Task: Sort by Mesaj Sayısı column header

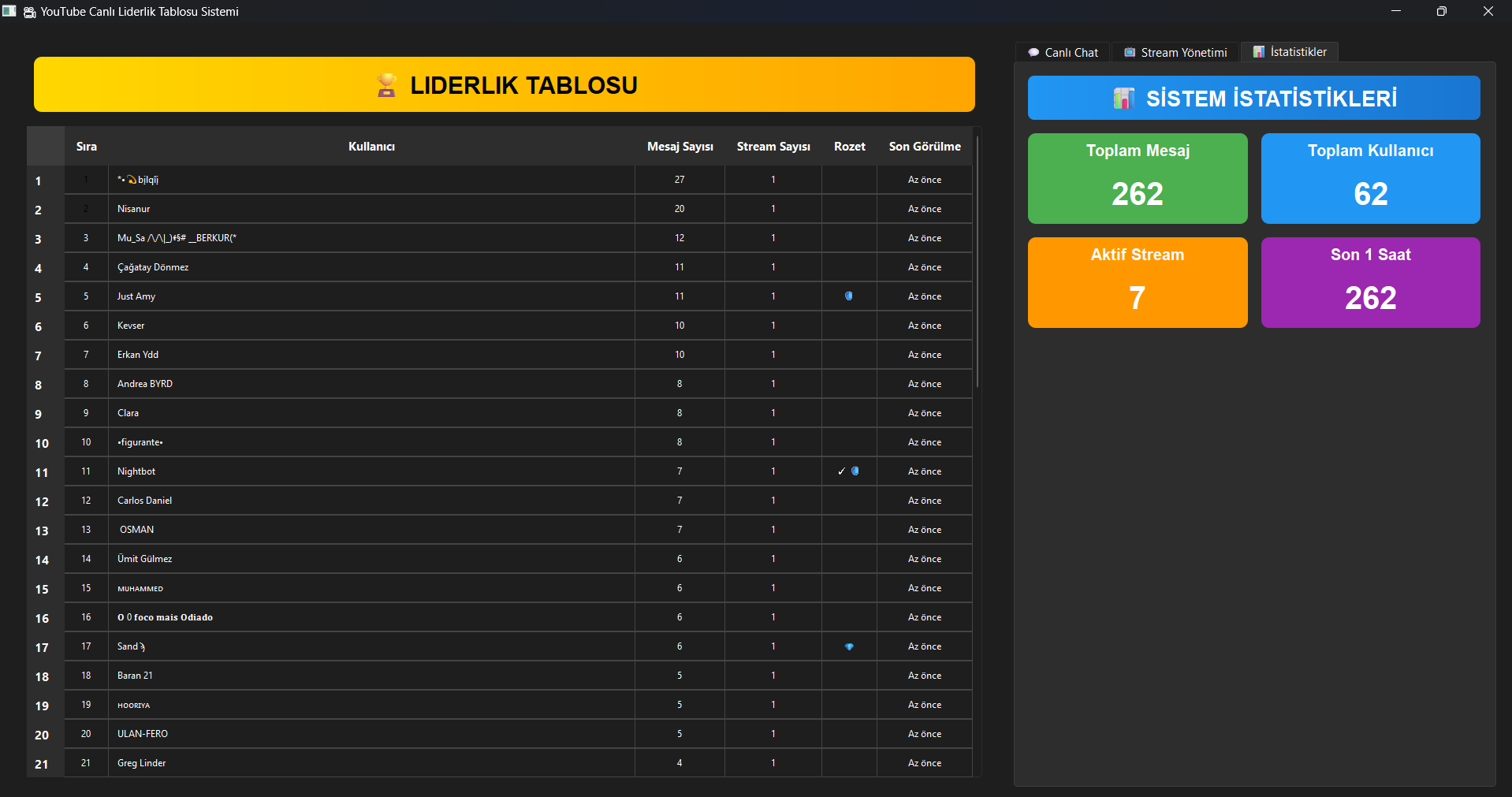Action: (680, 147)
